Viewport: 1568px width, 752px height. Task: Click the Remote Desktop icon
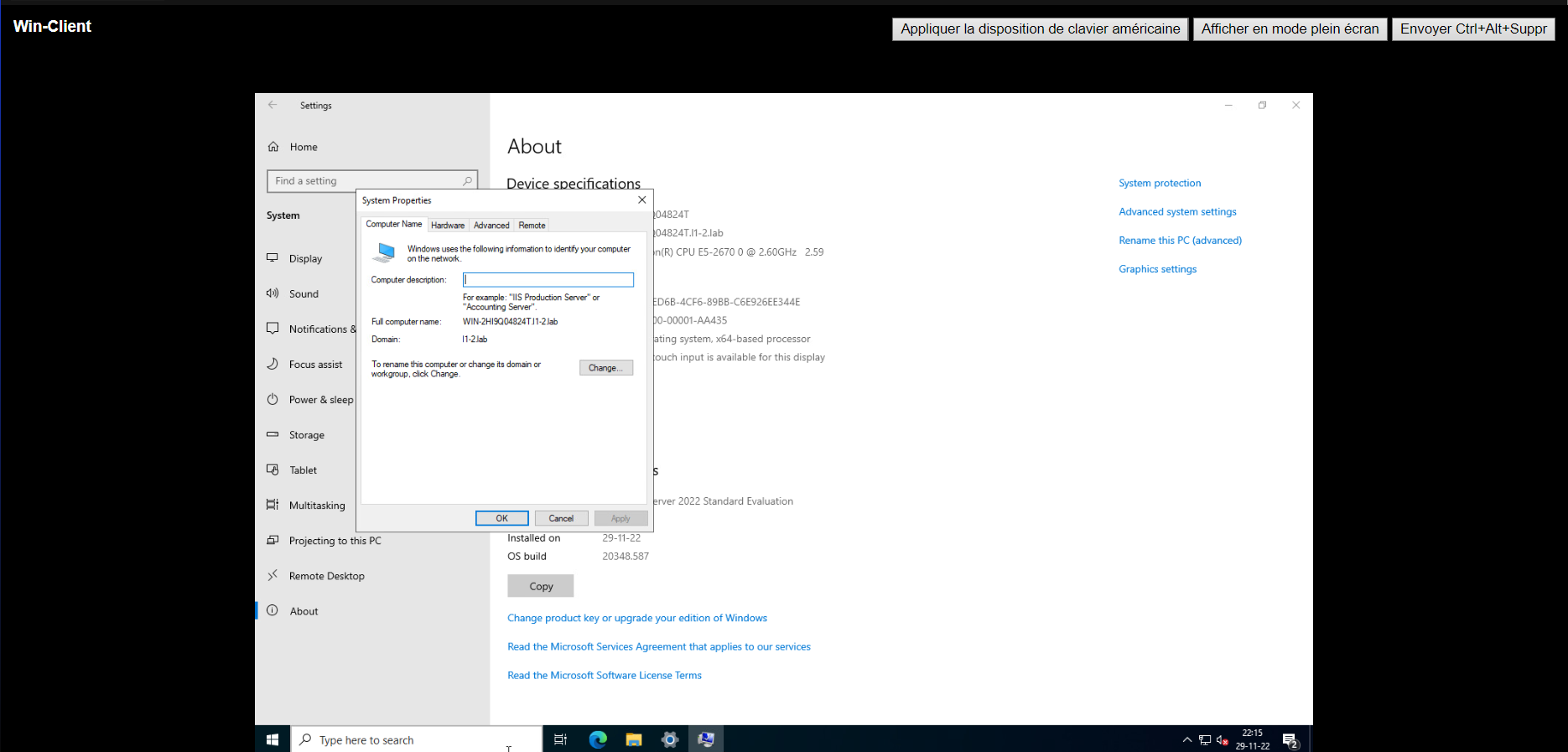coord(273,575)
